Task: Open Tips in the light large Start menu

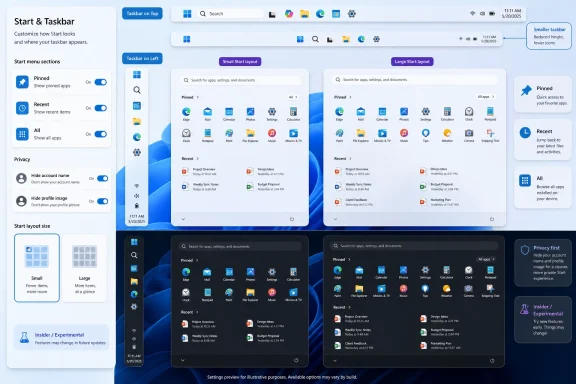Action: [x=425, y=135]
